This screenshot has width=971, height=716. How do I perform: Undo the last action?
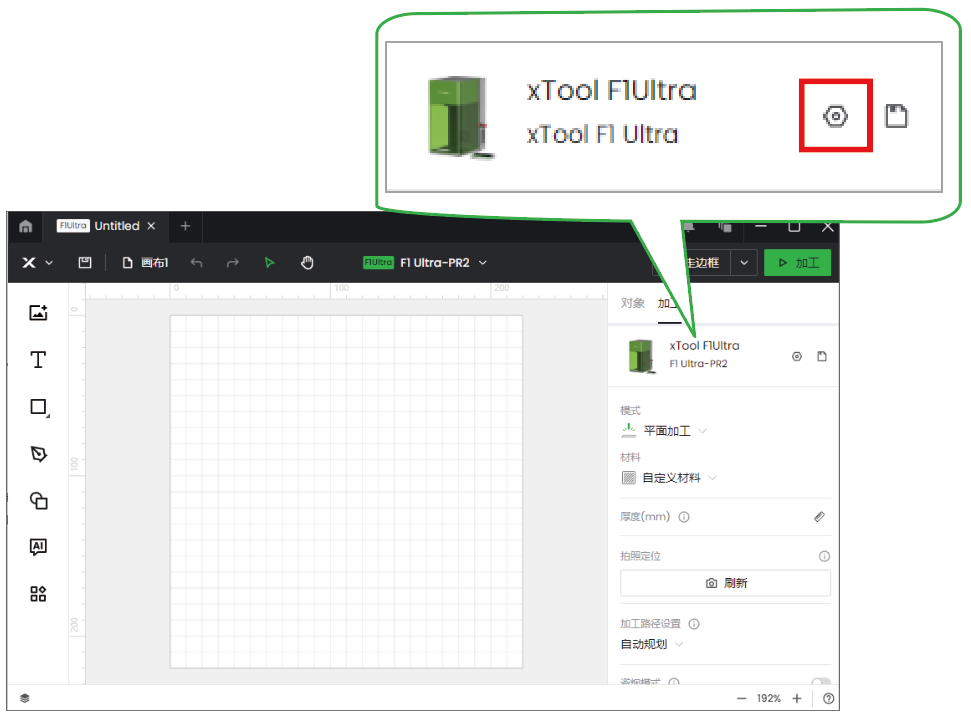[x=196, y=263]
